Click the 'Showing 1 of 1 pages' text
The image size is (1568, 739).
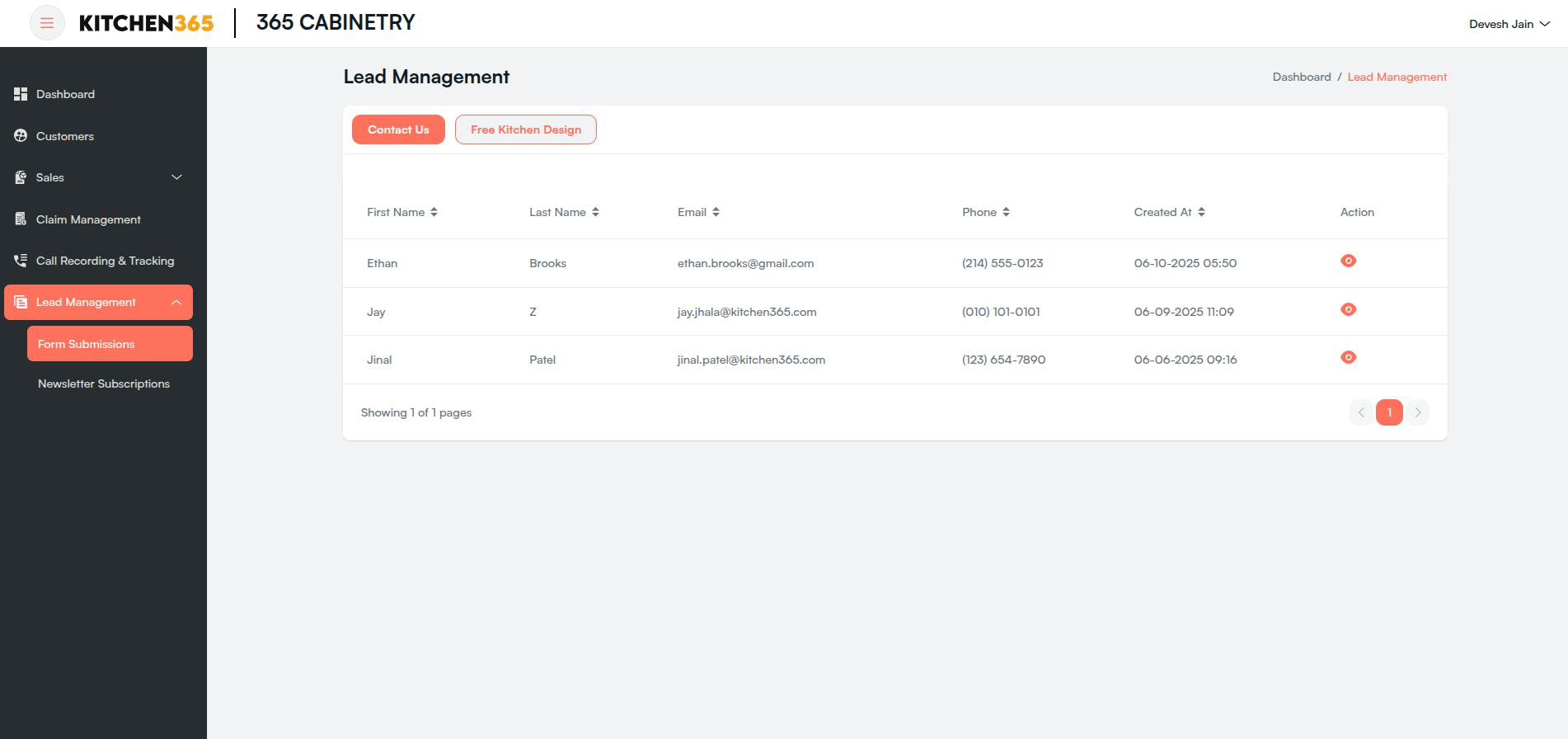tap(416, 412)
